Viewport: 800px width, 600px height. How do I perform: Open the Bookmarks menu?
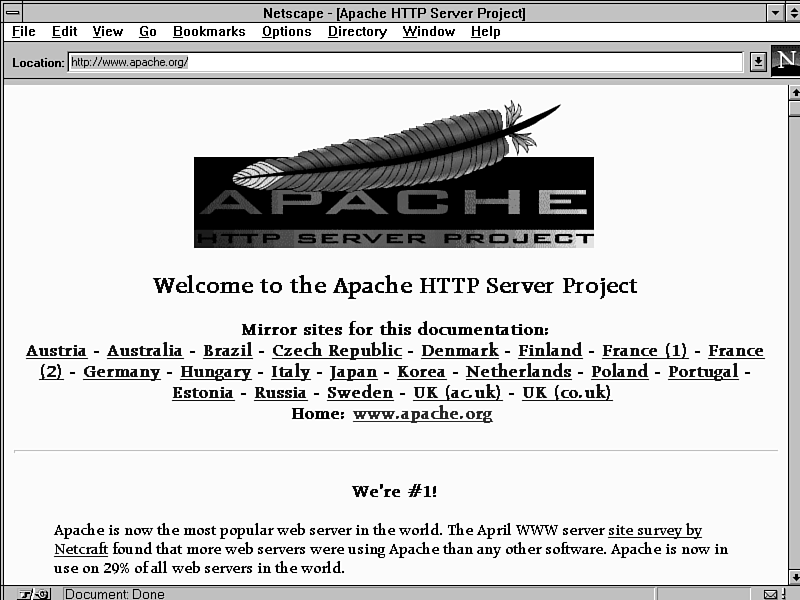pyautogui.click(x=209, y=32)
